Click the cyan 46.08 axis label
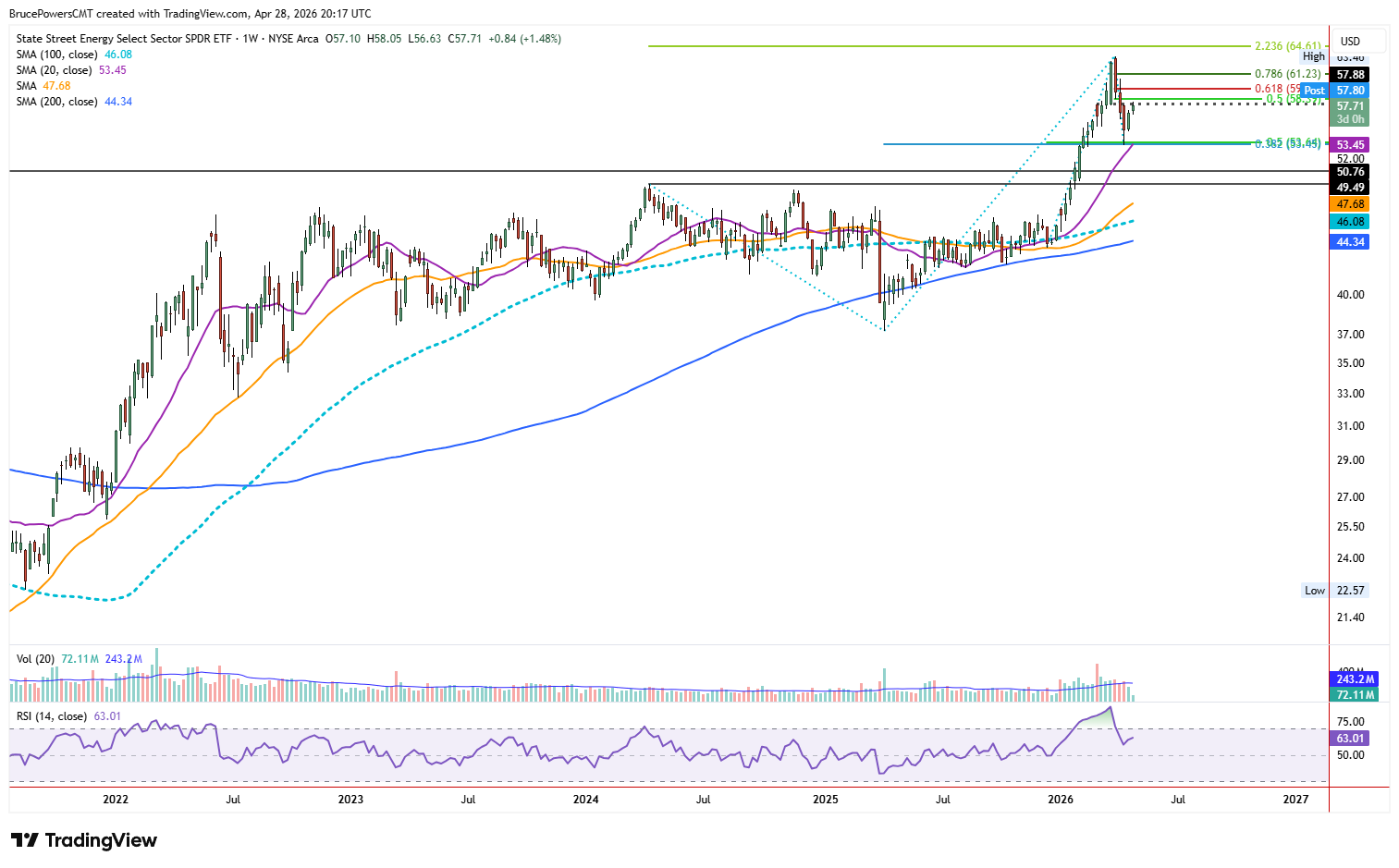Viewport: 1399px width, 868px height. click(x=1349, y=222)
